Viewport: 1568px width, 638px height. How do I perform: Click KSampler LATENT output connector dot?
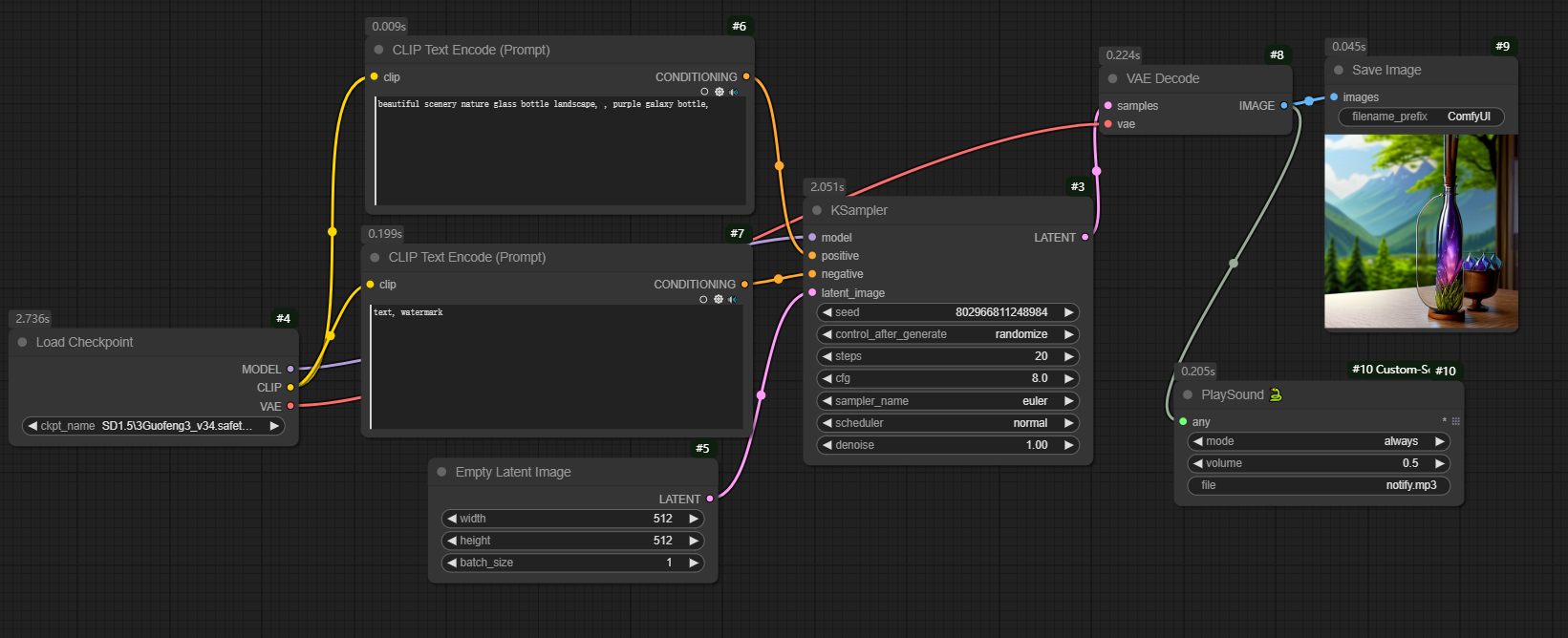(x=1085, y=238)
